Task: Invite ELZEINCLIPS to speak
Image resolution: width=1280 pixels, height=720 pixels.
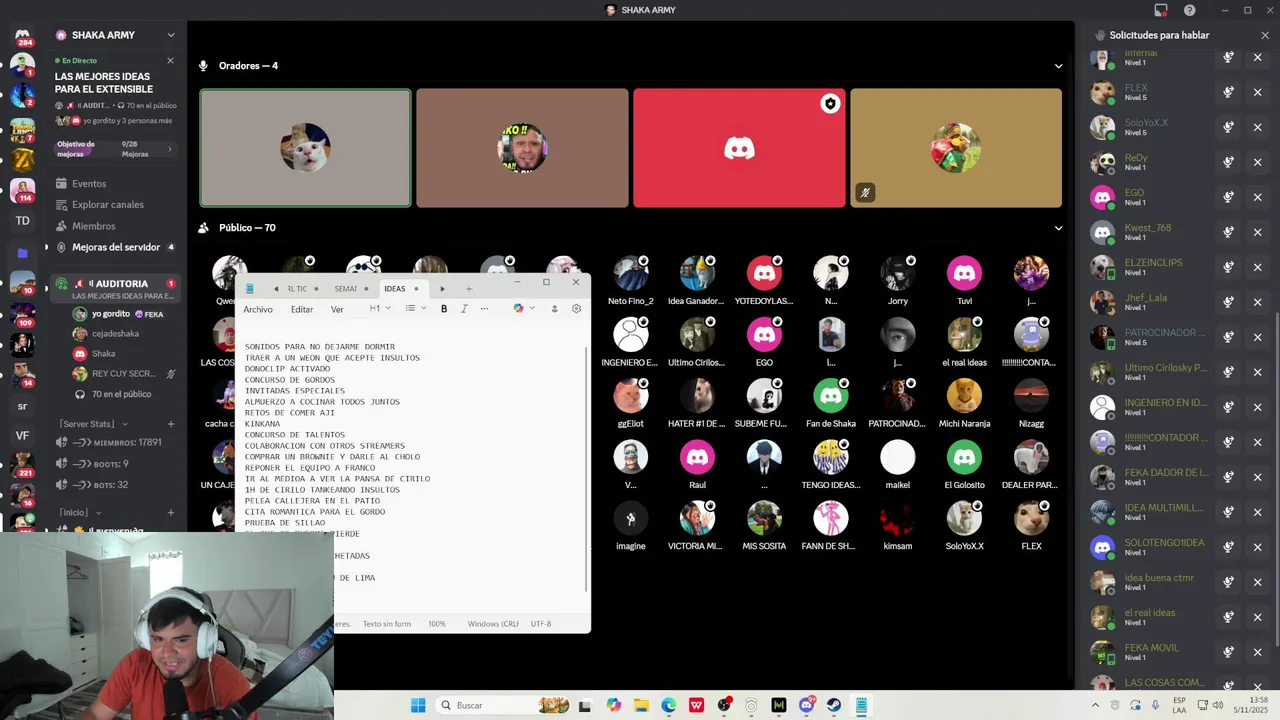Action: [x=1228, y=267]
